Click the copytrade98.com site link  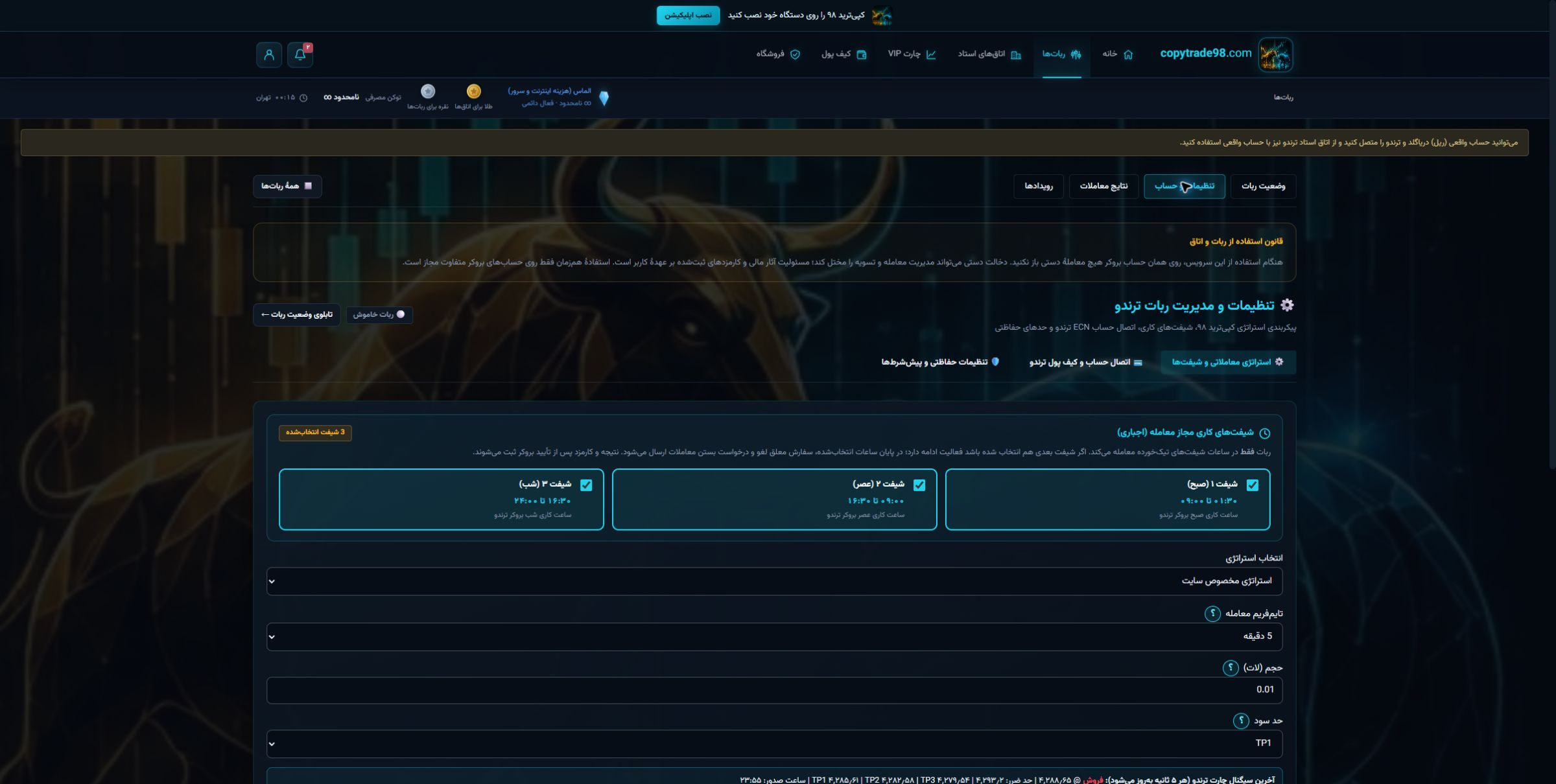click(1206, 54)
